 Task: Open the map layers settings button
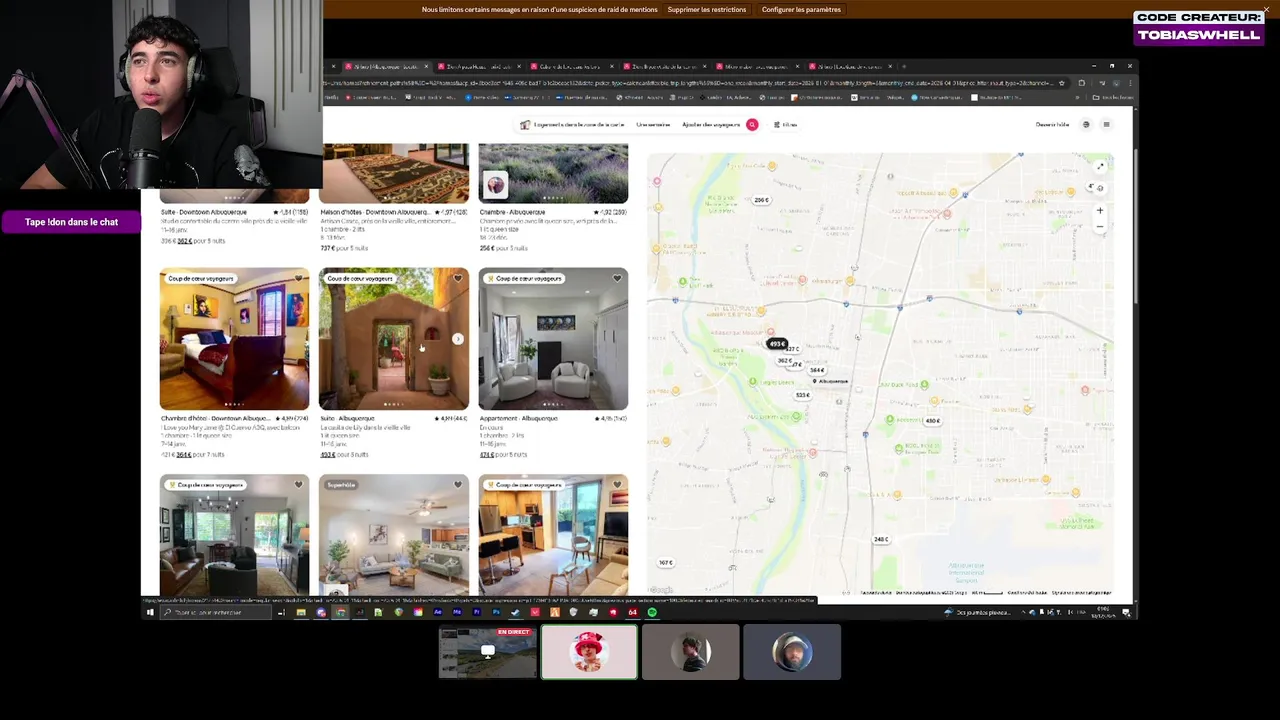(x=1100, y=188)
